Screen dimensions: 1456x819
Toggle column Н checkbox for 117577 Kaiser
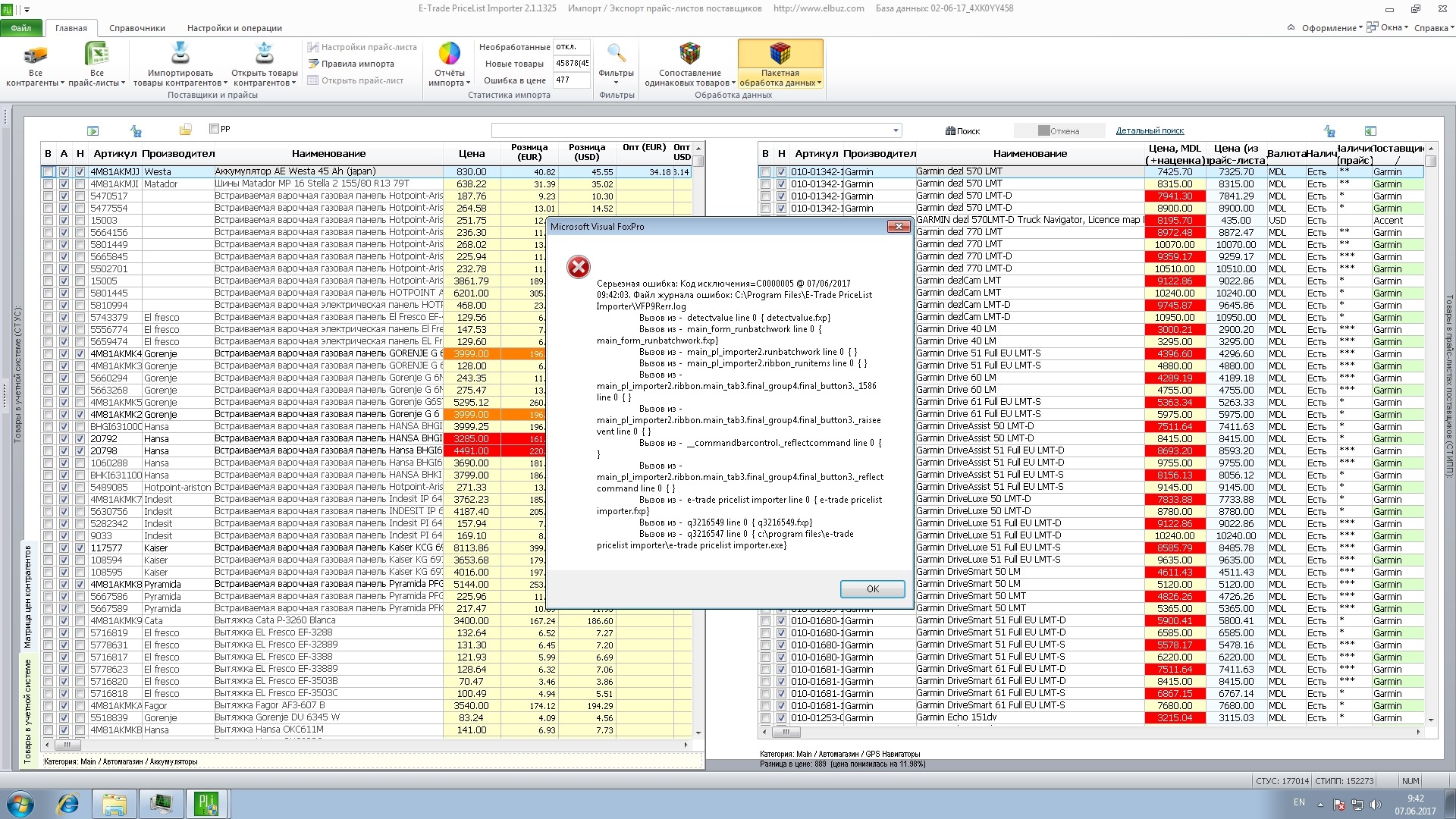pos(80,548)
